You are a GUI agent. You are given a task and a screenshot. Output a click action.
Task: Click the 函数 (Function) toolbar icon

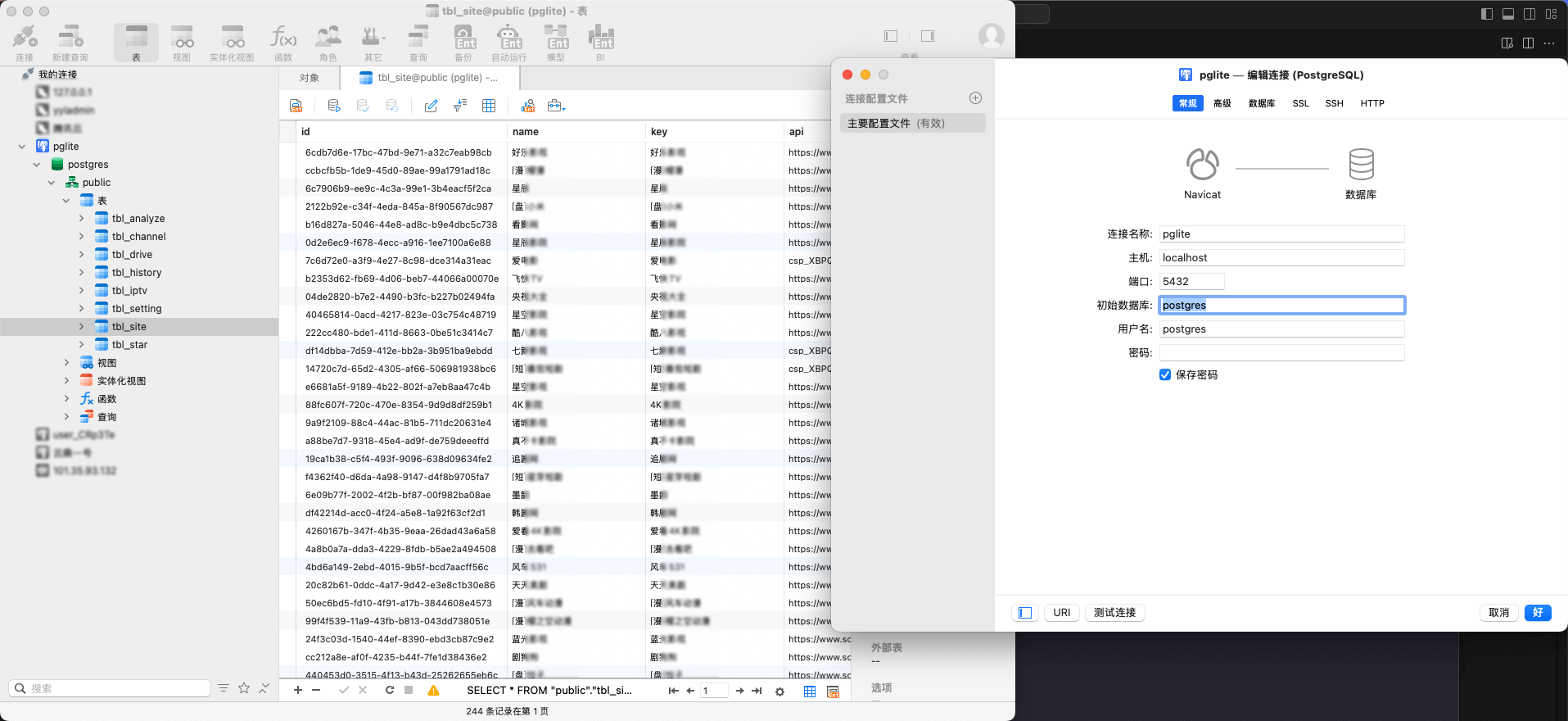point(283,43)
